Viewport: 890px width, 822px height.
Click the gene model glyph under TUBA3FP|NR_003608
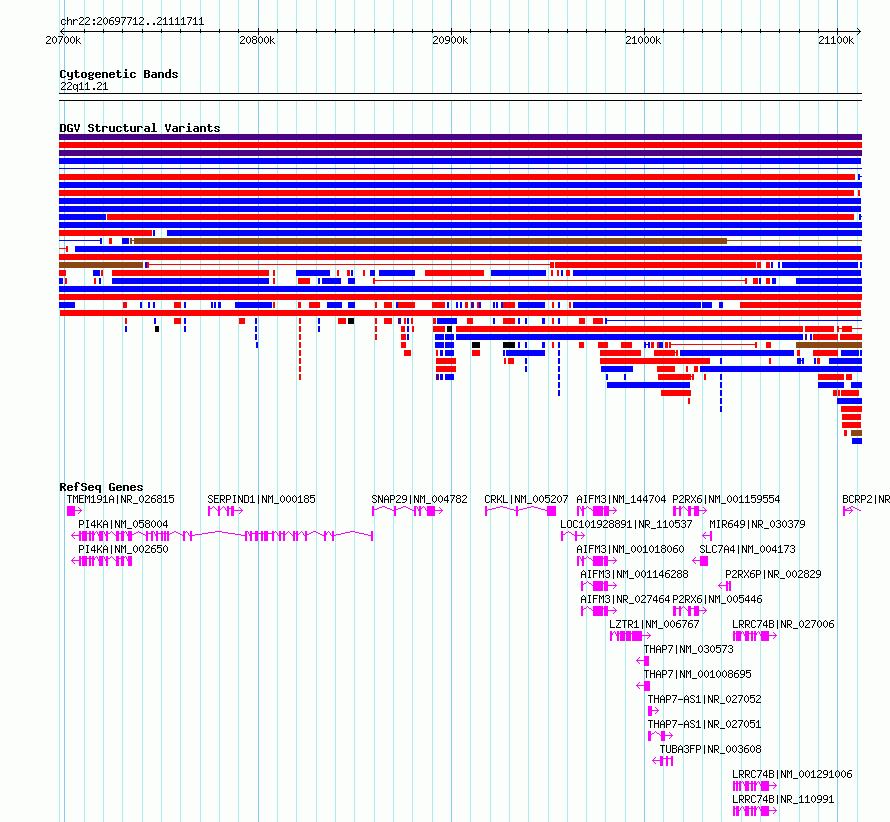point(663,761)
